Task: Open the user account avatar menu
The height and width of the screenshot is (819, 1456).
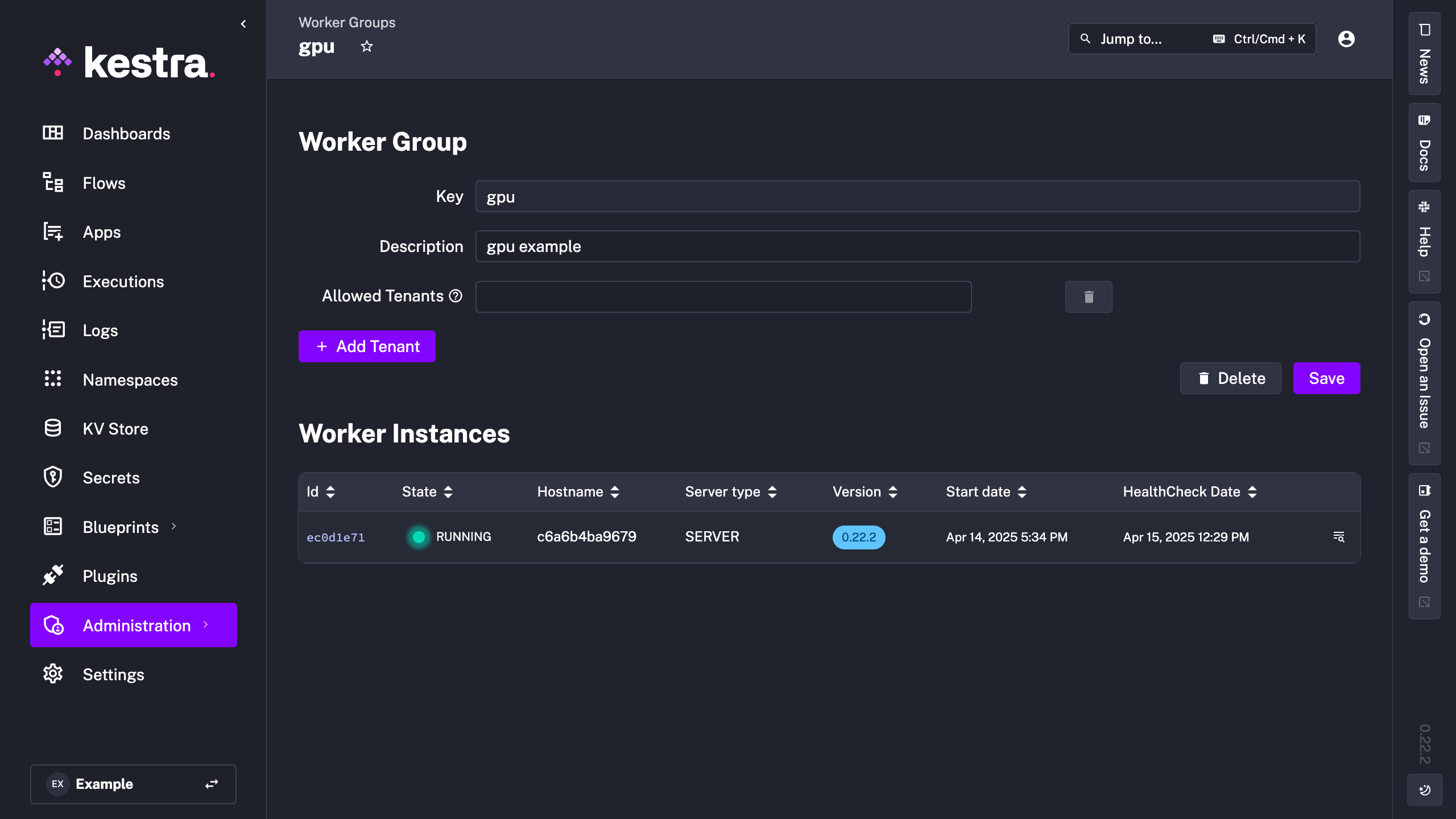Action: 1346,39
